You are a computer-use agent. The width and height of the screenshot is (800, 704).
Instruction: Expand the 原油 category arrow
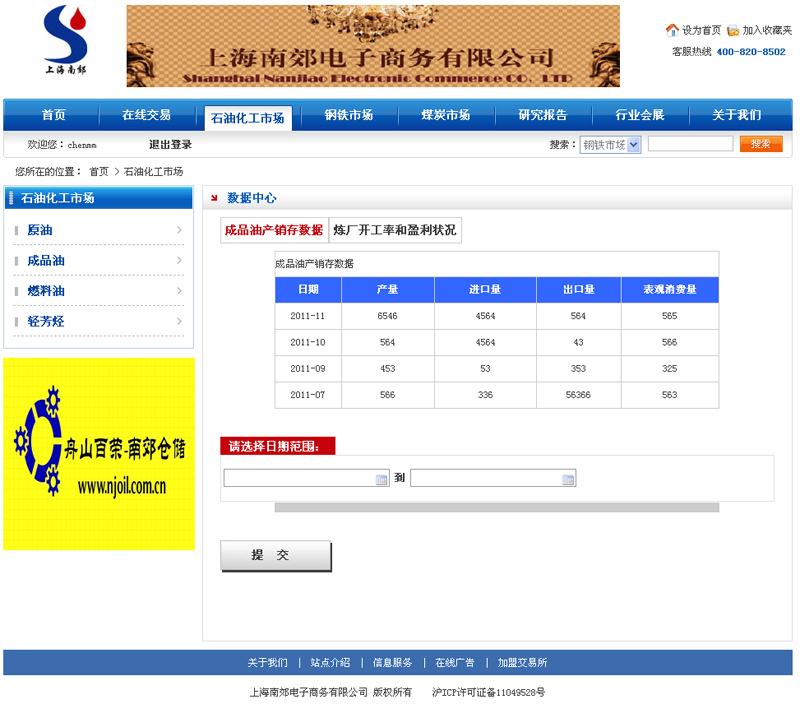179,230
